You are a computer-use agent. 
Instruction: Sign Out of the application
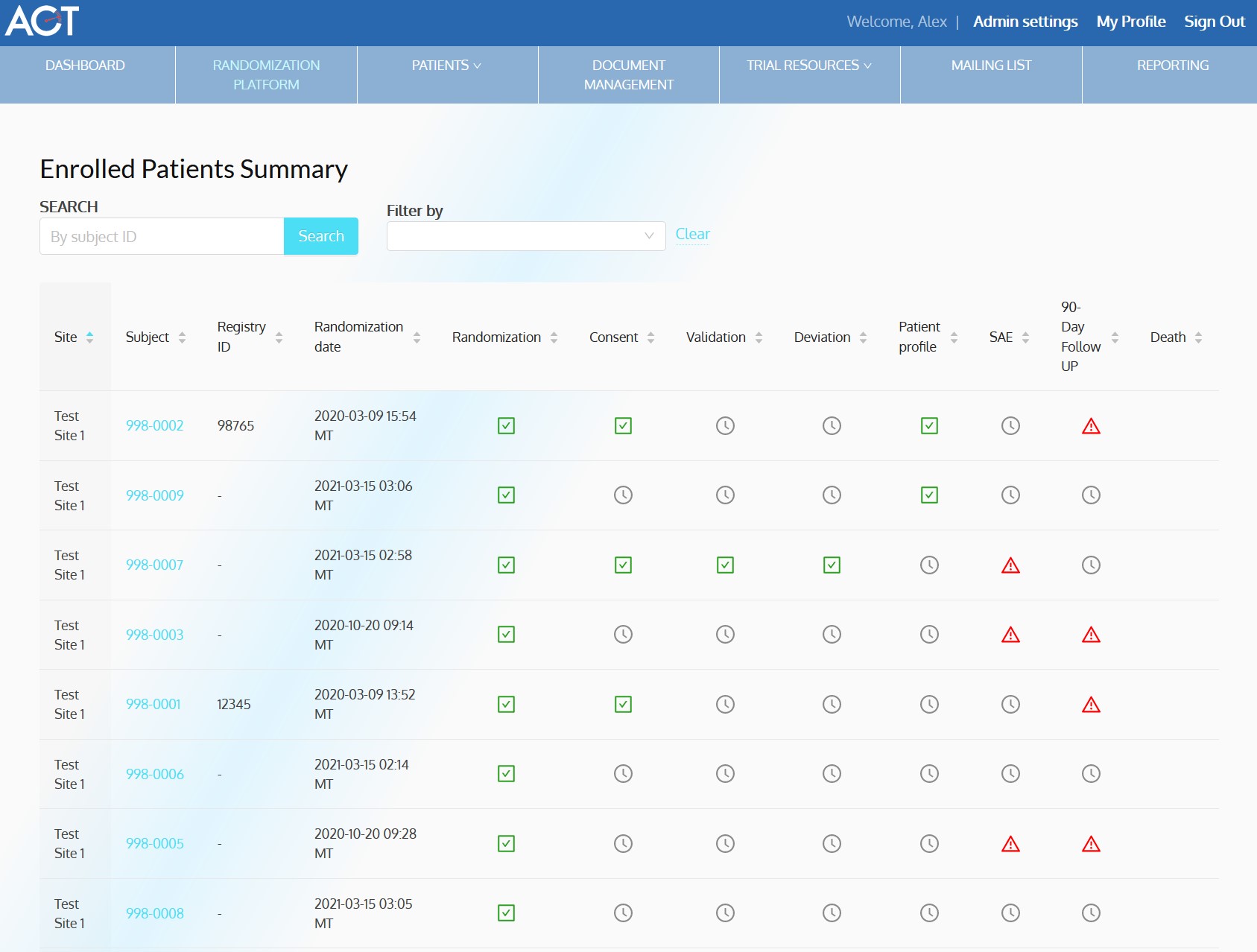coord(1215,22)
